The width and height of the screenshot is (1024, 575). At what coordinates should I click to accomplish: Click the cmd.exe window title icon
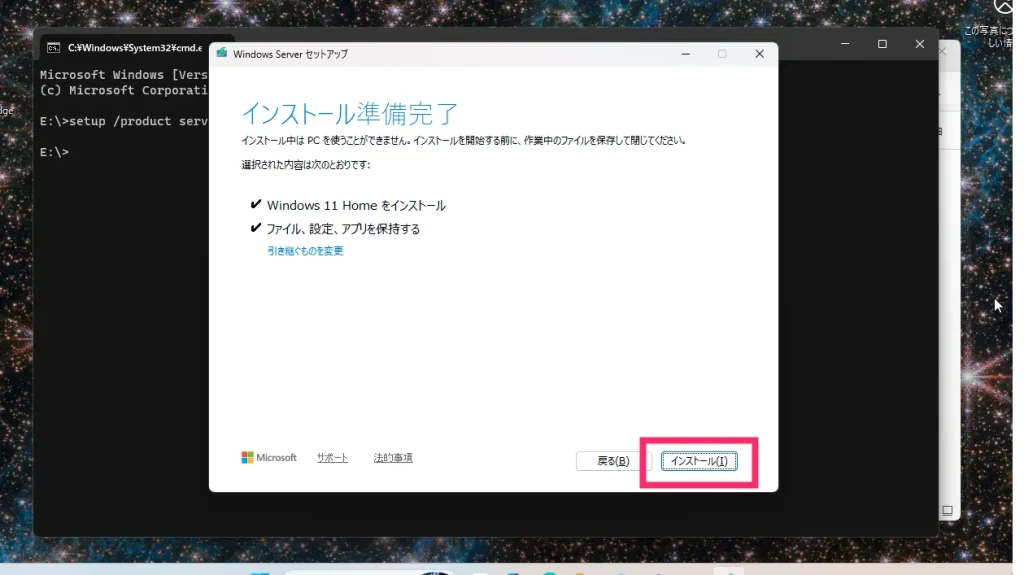click(x=54, y=48)
